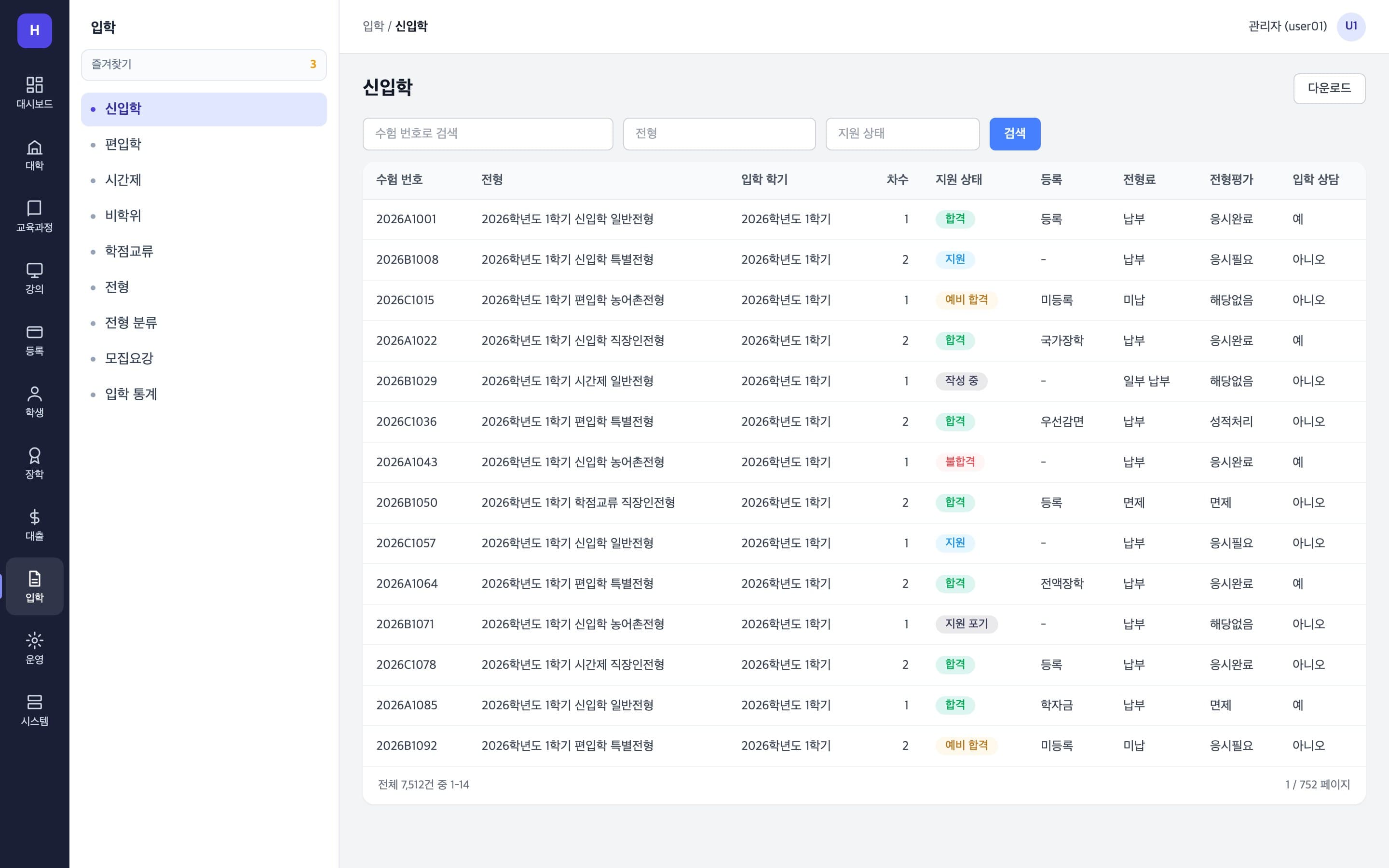Click the 작성 중 badge for 2026B1029
Image resolution: width=1389 pixels, height=868 pixels.
tap(961, 380)
